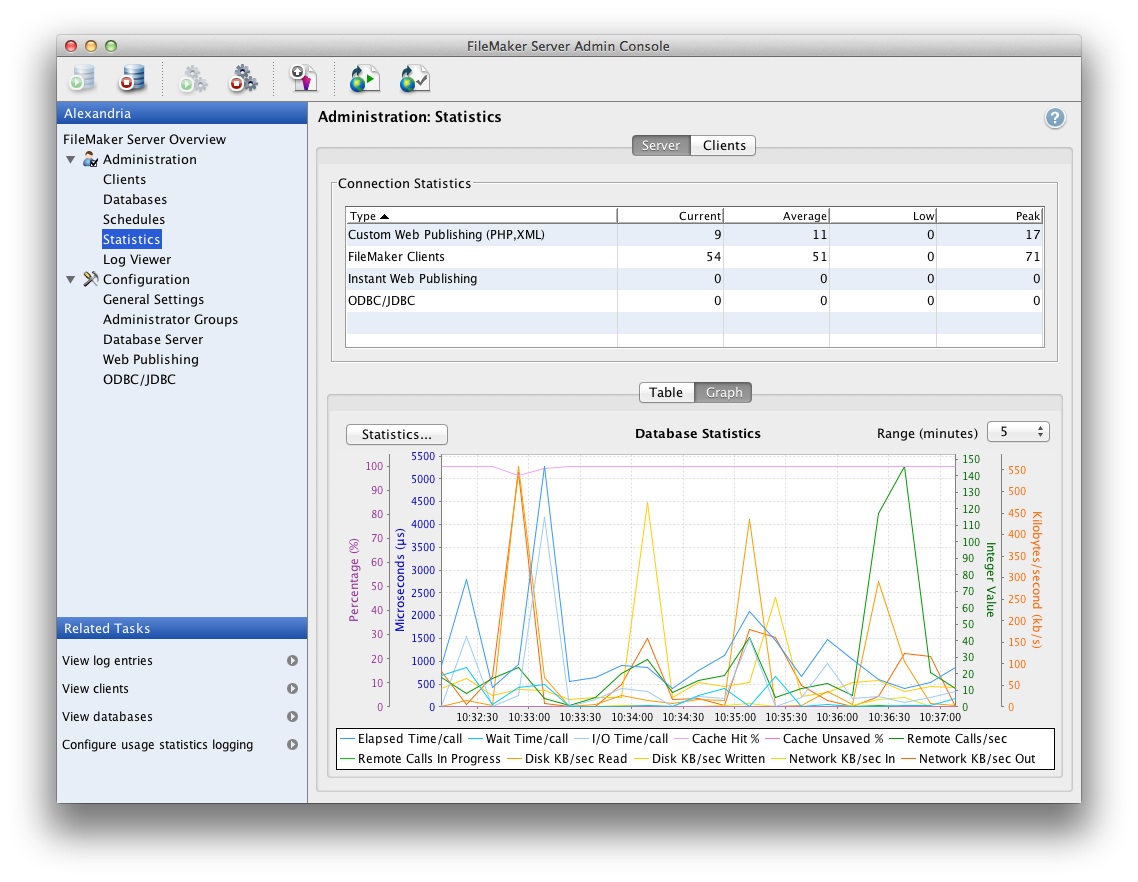The image size is (1138, 882).
Task: Sort by the Type column header
Action: click(x=480, y=216)
